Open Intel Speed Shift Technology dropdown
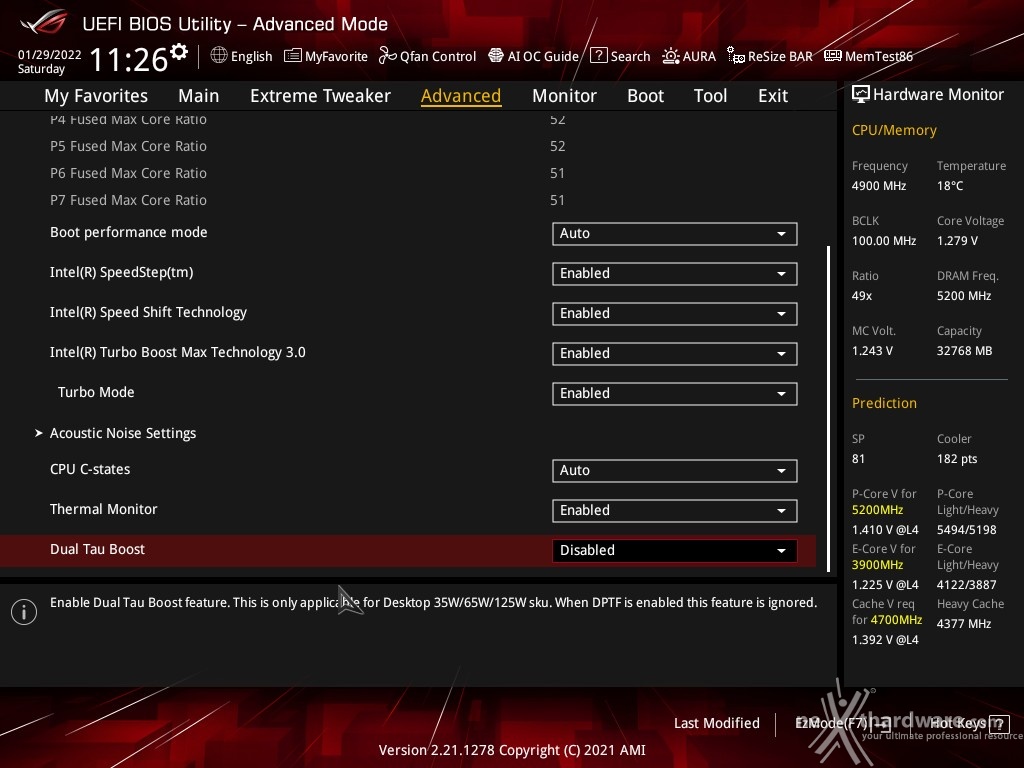The width and height of the screenshot is (1024, 768). 675,313
